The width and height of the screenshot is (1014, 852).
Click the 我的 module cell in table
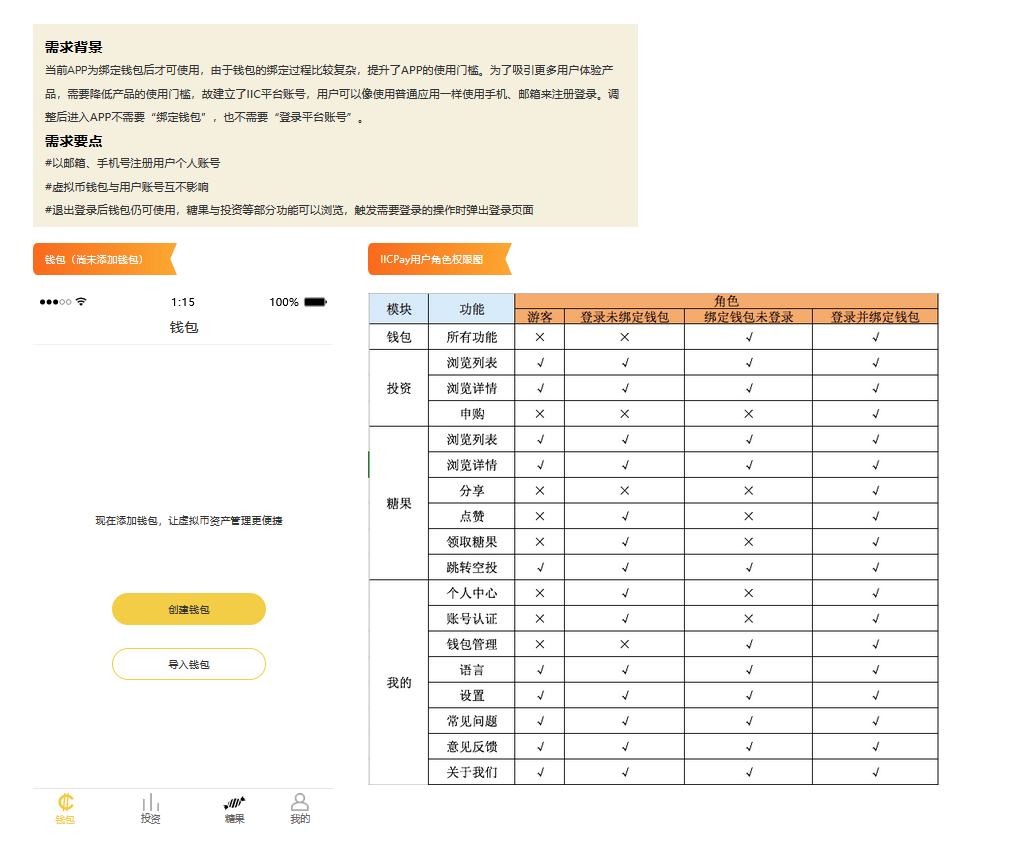coord(399,683)
